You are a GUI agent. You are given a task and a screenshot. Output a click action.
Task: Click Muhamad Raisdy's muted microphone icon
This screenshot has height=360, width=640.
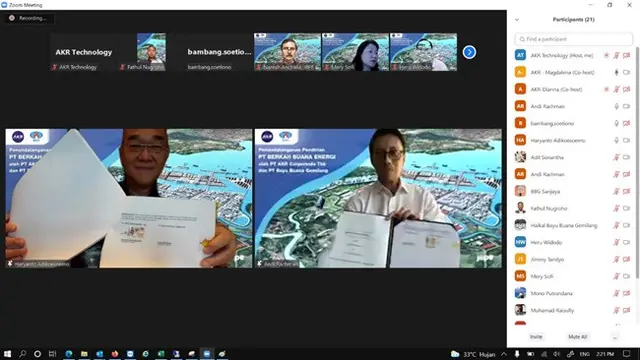pyautogui.click(x=616, y=310)
